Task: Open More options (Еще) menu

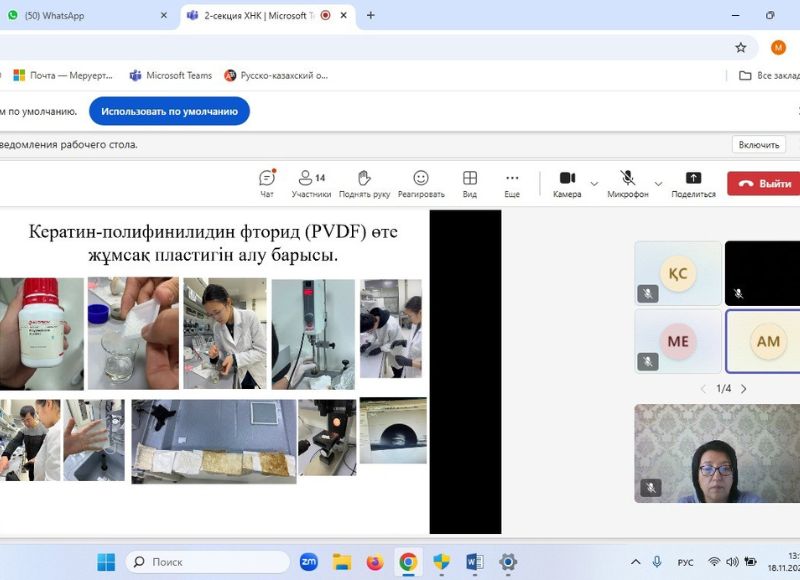Action: [512, 182]
